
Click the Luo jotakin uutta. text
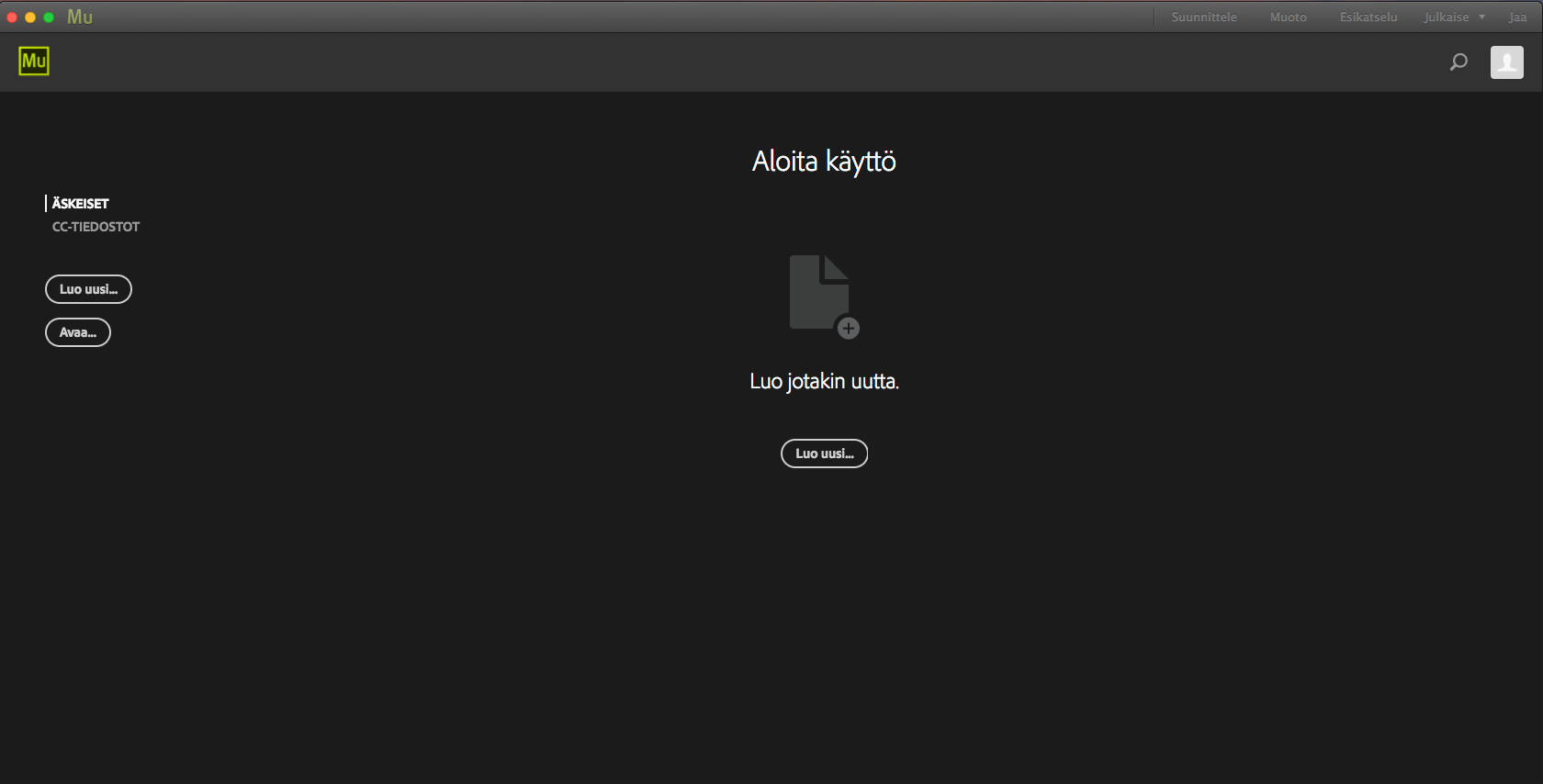pos(824,381)
